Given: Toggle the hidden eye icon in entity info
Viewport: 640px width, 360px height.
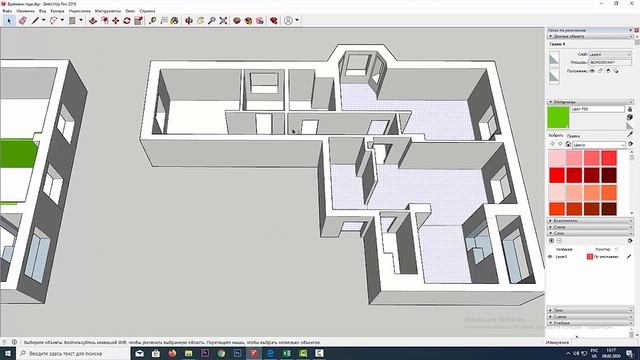Looking at the screenshot, I should 592,71.
